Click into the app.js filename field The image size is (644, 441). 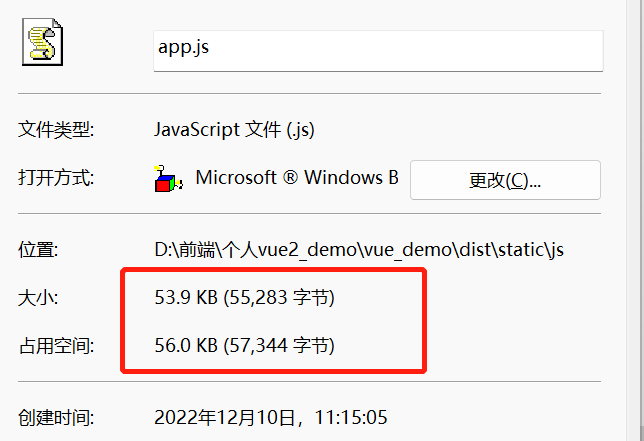pyautogui.click(x=378, y=51)
